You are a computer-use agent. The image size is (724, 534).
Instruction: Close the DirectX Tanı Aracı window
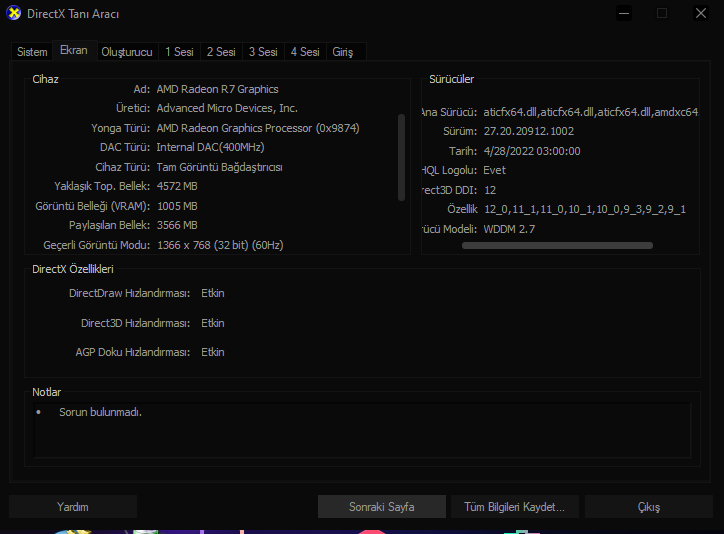click(x=701, y=13)
